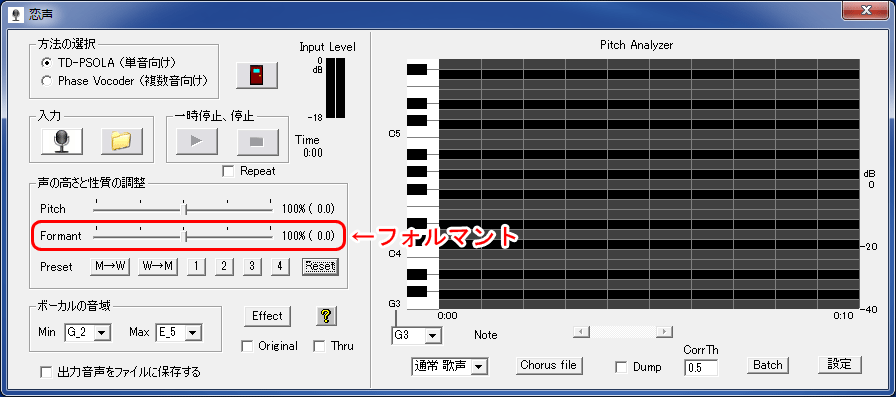
Task: Click the Chorus file button
Action: pos(549,365)
